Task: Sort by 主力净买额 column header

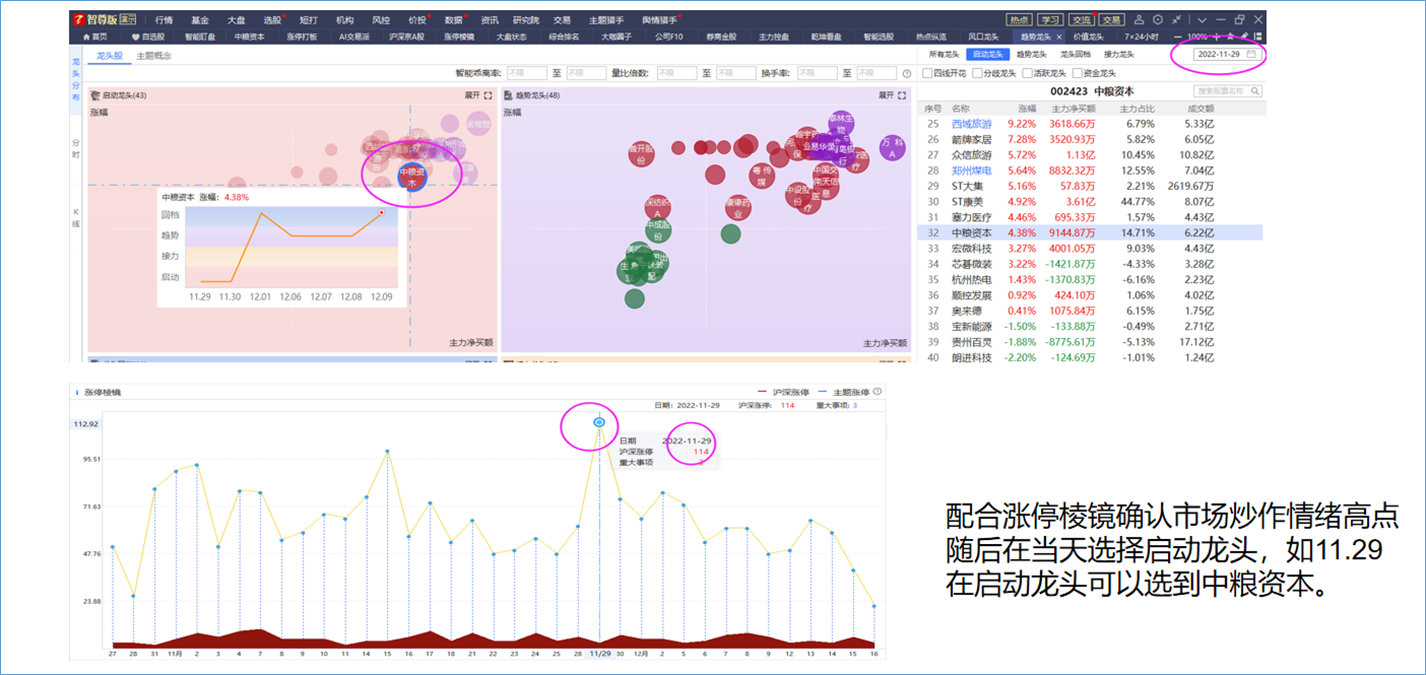Action: [1074, 108]
